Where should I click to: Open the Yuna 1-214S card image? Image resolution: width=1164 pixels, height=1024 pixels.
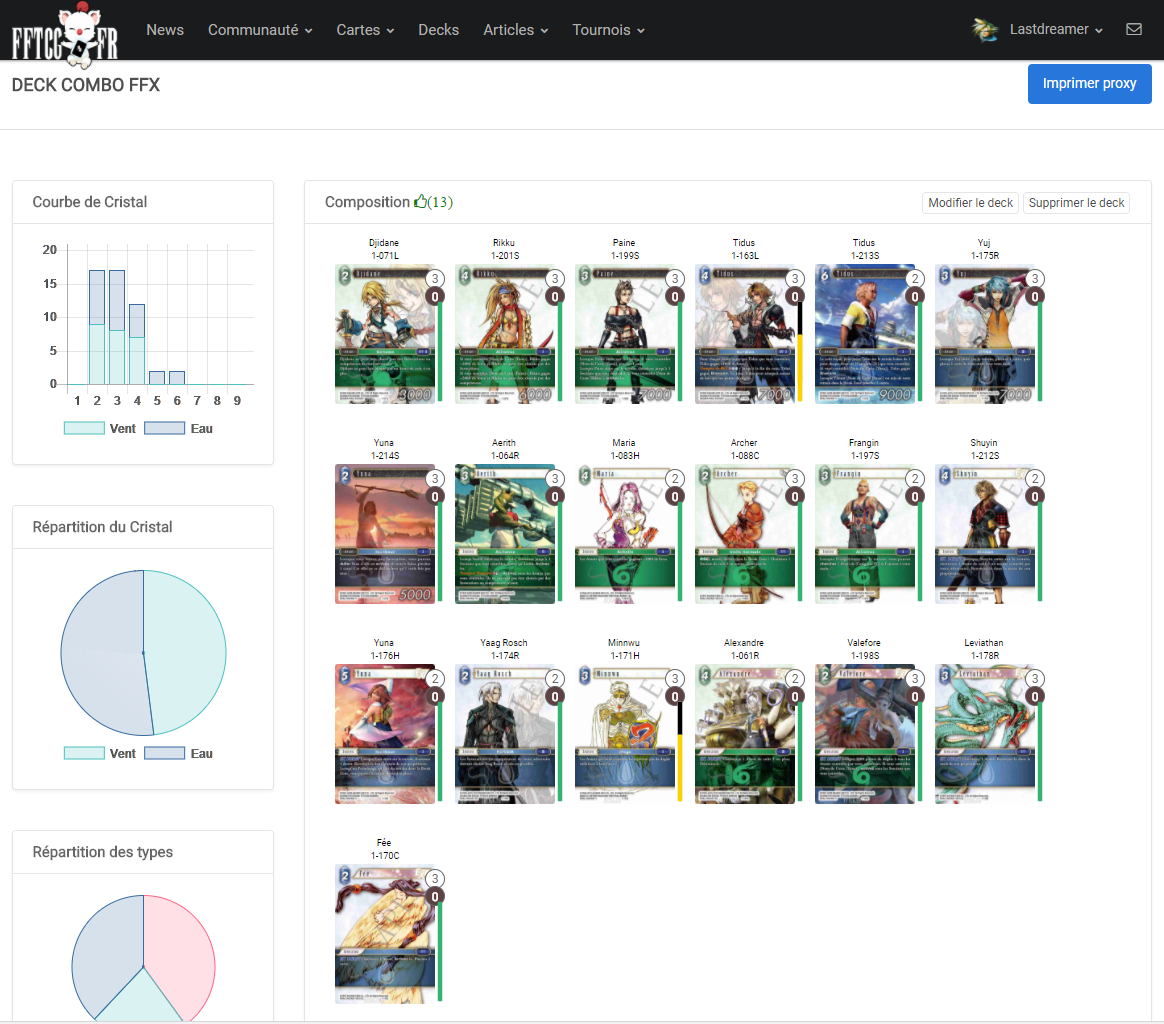pos(385,534)
